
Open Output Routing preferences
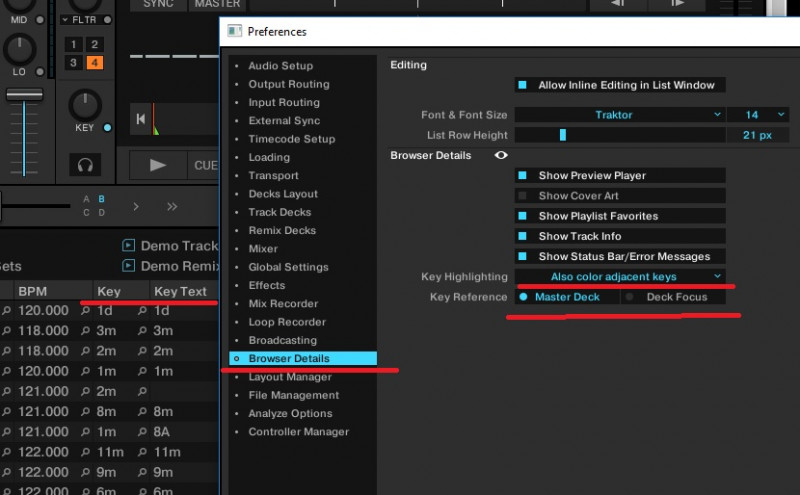click(289, 84)
